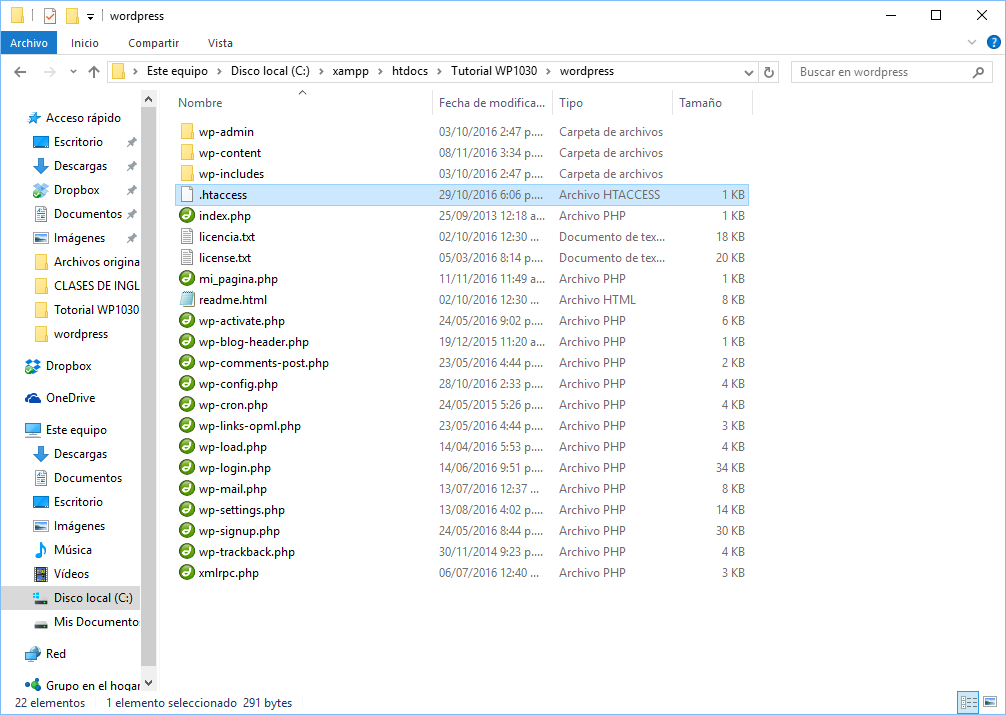
Task: Select the wp-login.php file name
Action: click(235, 468)
